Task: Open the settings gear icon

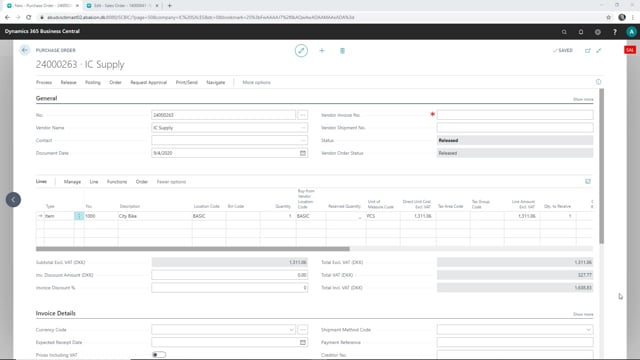Action: click(x=598, y=32)
